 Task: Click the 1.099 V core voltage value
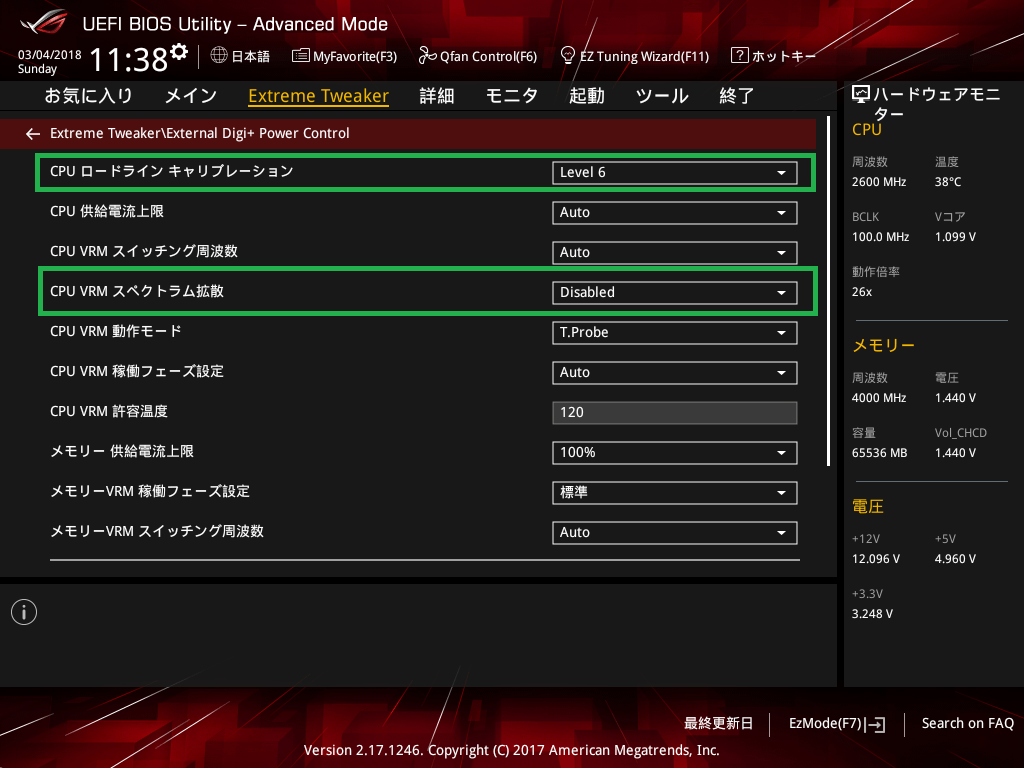click(955, 237)
